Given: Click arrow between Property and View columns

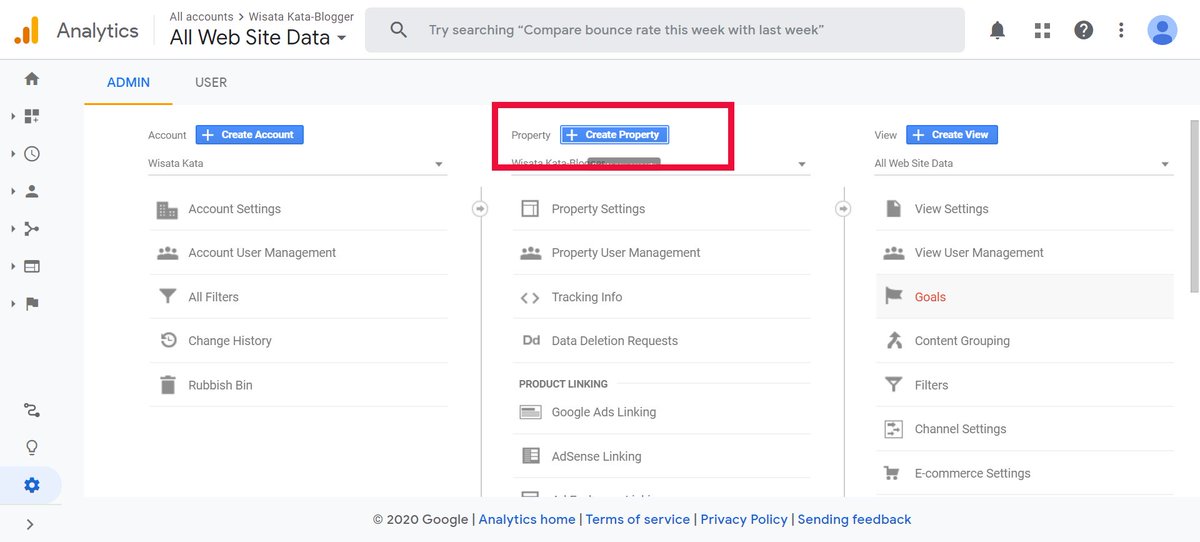Looking at the screenshot, I should [843, 209].
